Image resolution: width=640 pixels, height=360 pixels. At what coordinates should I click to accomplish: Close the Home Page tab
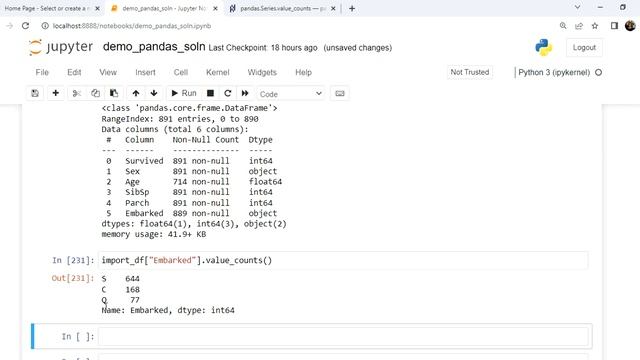pos(97,8)
